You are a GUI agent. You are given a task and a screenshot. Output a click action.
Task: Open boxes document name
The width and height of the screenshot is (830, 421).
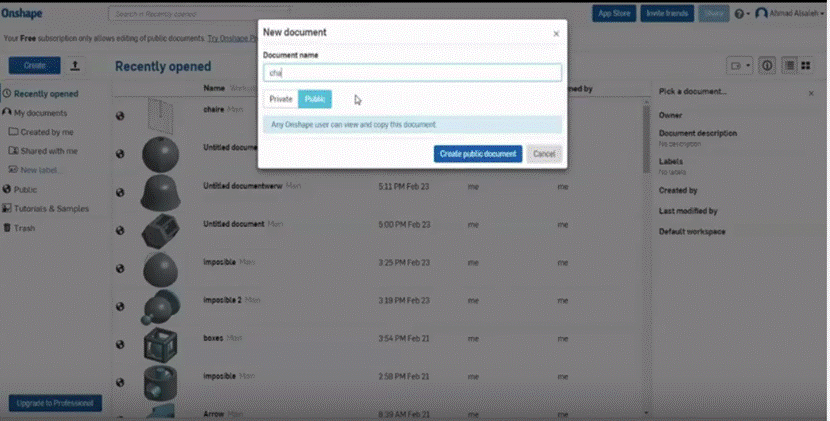click(x=213, y=338)
